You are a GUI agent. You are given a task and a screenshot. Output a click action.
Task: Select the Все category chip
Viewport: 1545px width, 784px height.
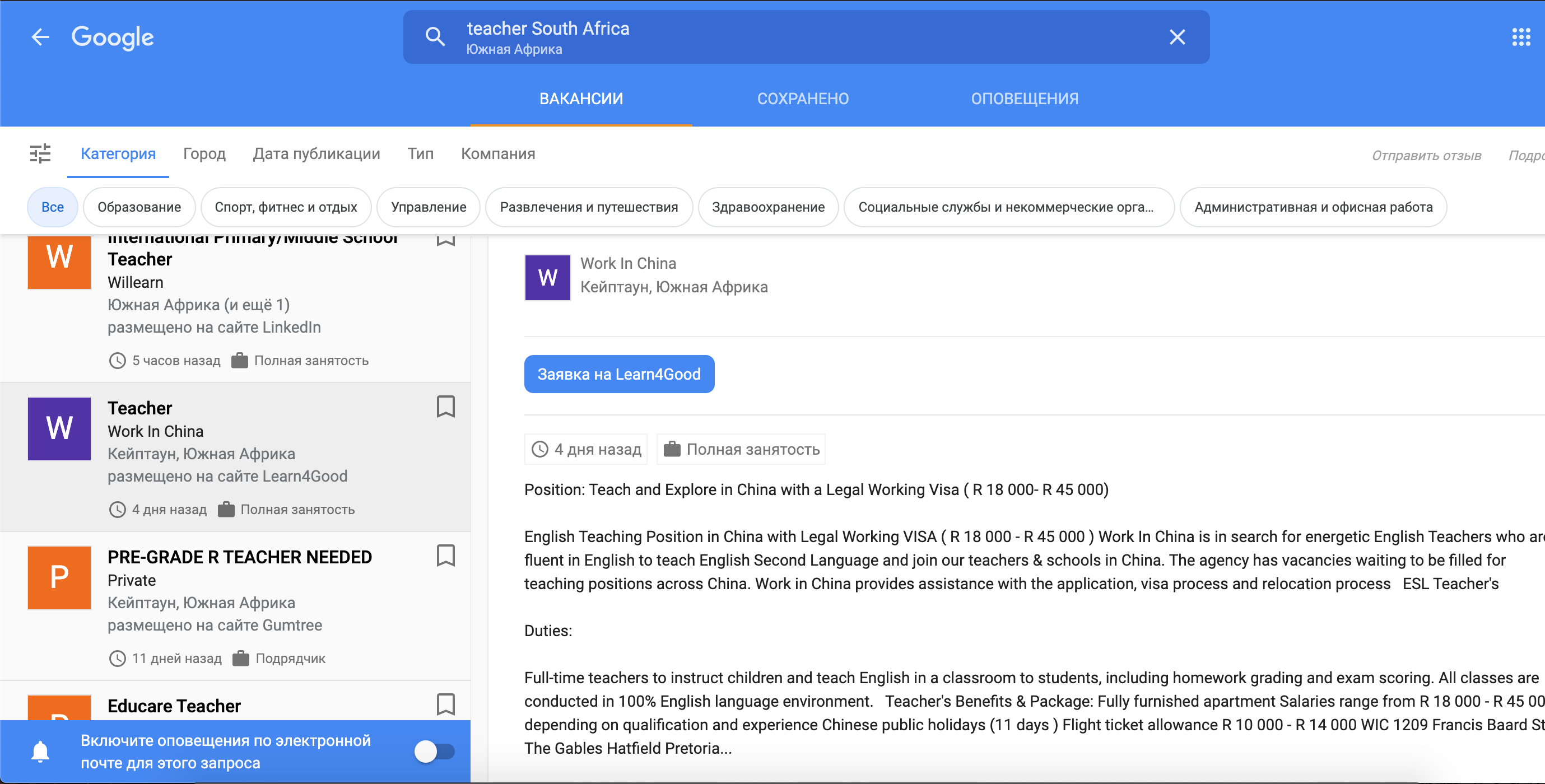pyautogui.click(x=53, y=207)
